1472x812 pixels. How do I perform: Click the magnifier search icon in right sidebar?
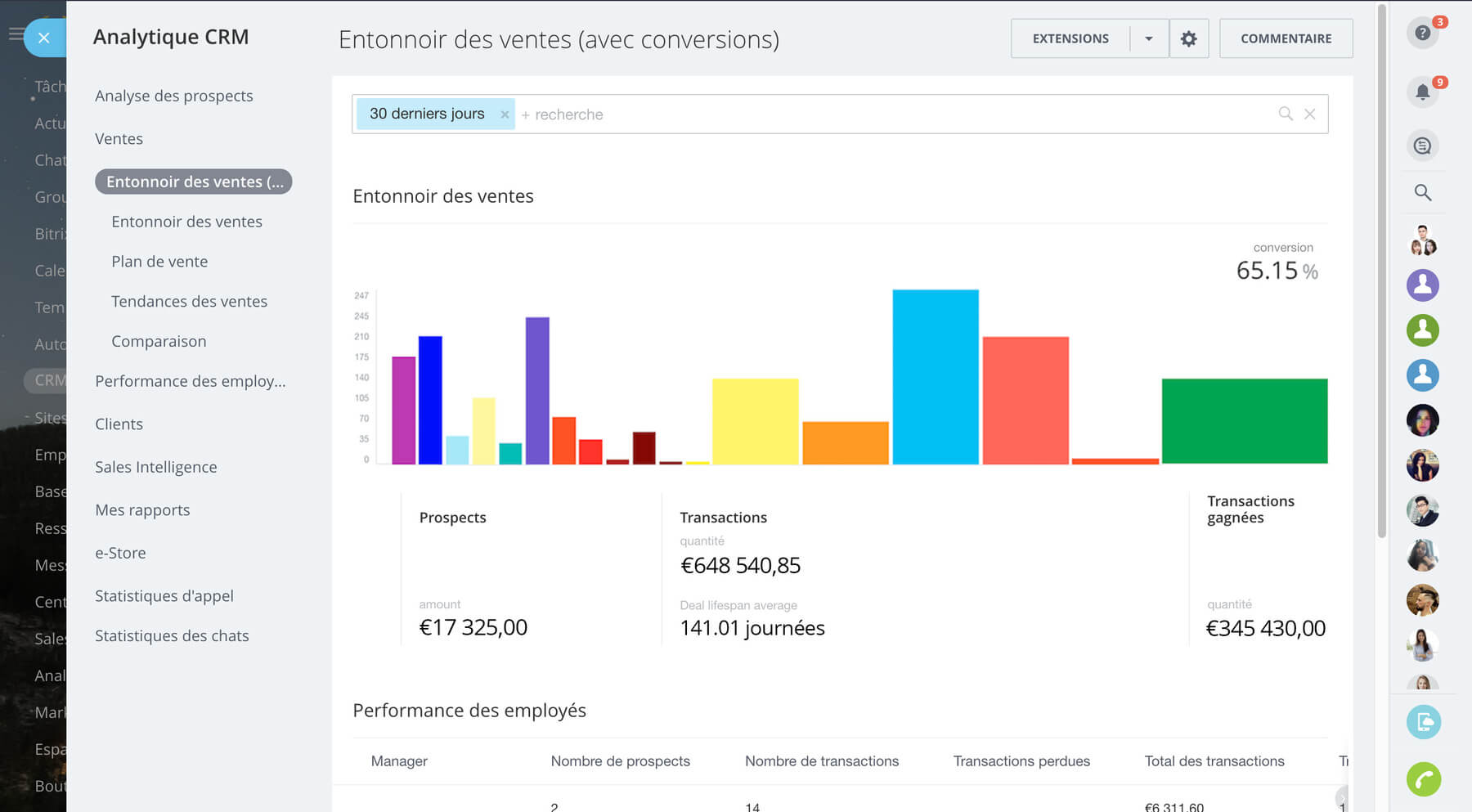tap(1422, 192)
